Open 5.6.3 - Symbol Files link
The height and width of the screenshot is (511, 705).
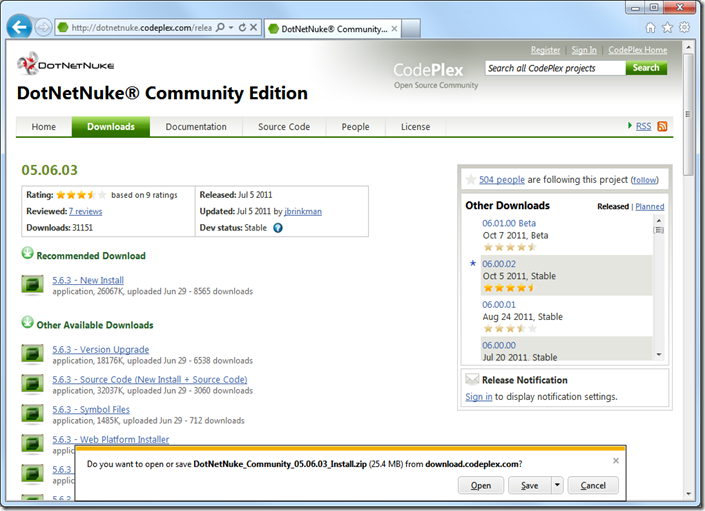[91, 409]
